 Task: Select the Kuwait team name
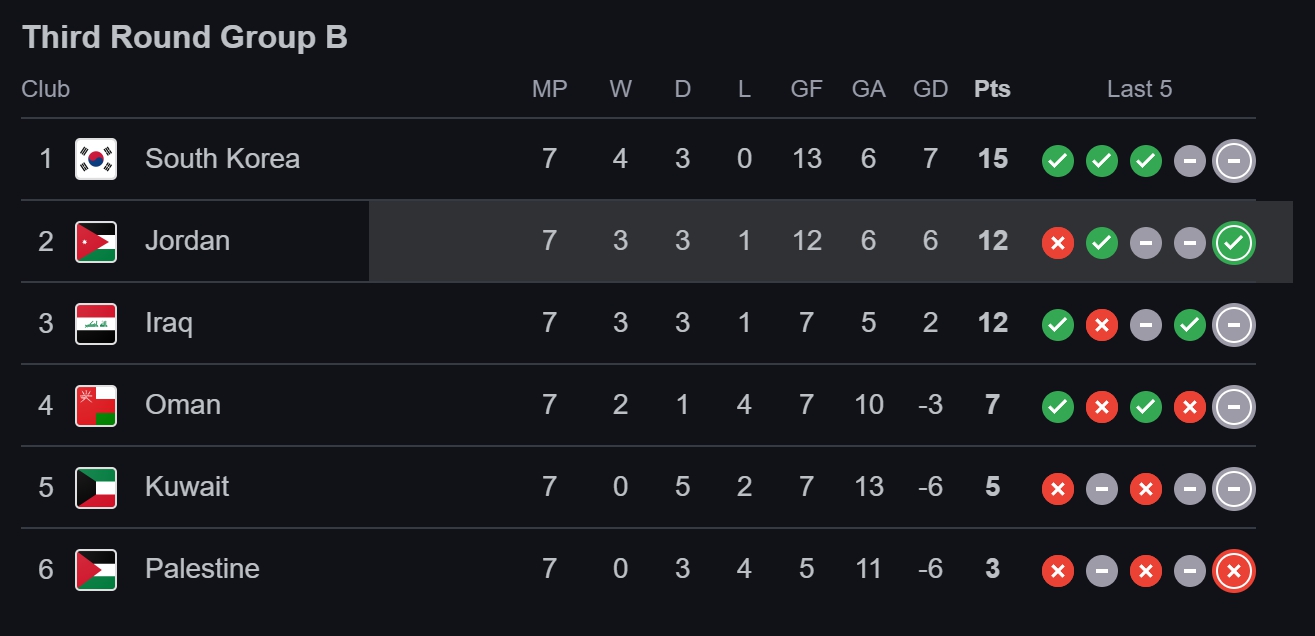[187, 486]
